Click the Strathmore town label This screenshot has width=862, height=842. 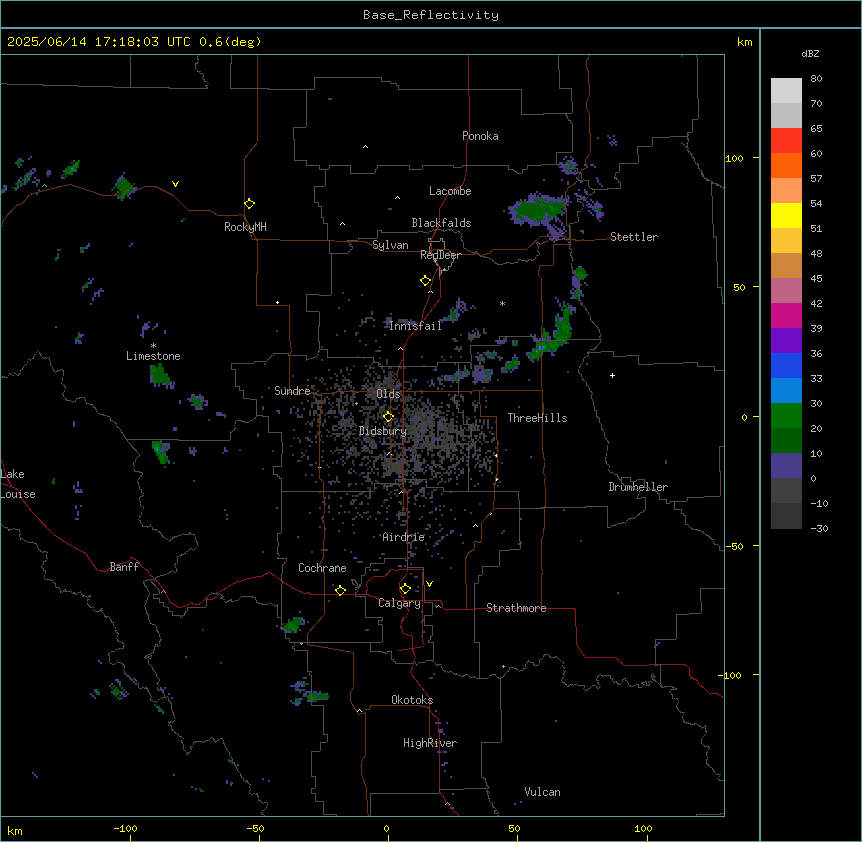[516, 608]
